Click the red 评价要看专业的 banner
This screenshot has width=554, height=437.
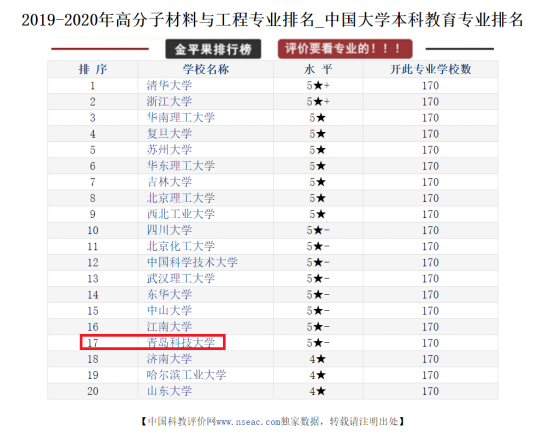click(345, 49)
